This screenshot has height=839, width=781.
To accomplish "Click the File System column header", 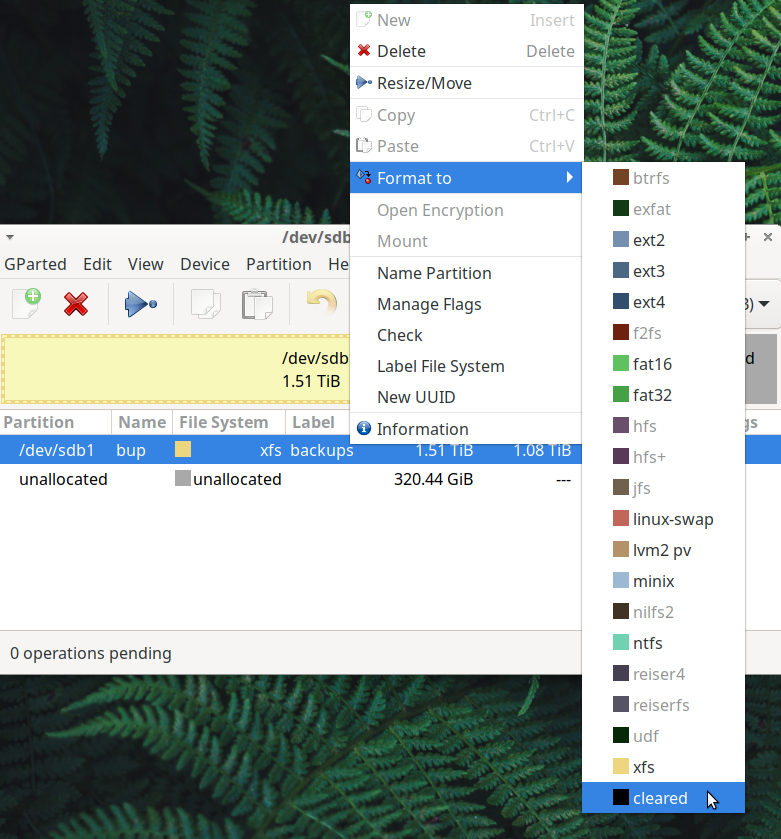I will (x=229, y=422).
